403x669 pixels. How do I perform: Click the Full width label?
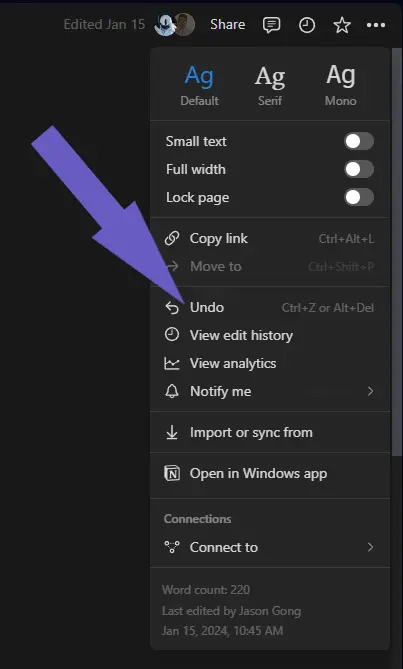coord(196,169)
